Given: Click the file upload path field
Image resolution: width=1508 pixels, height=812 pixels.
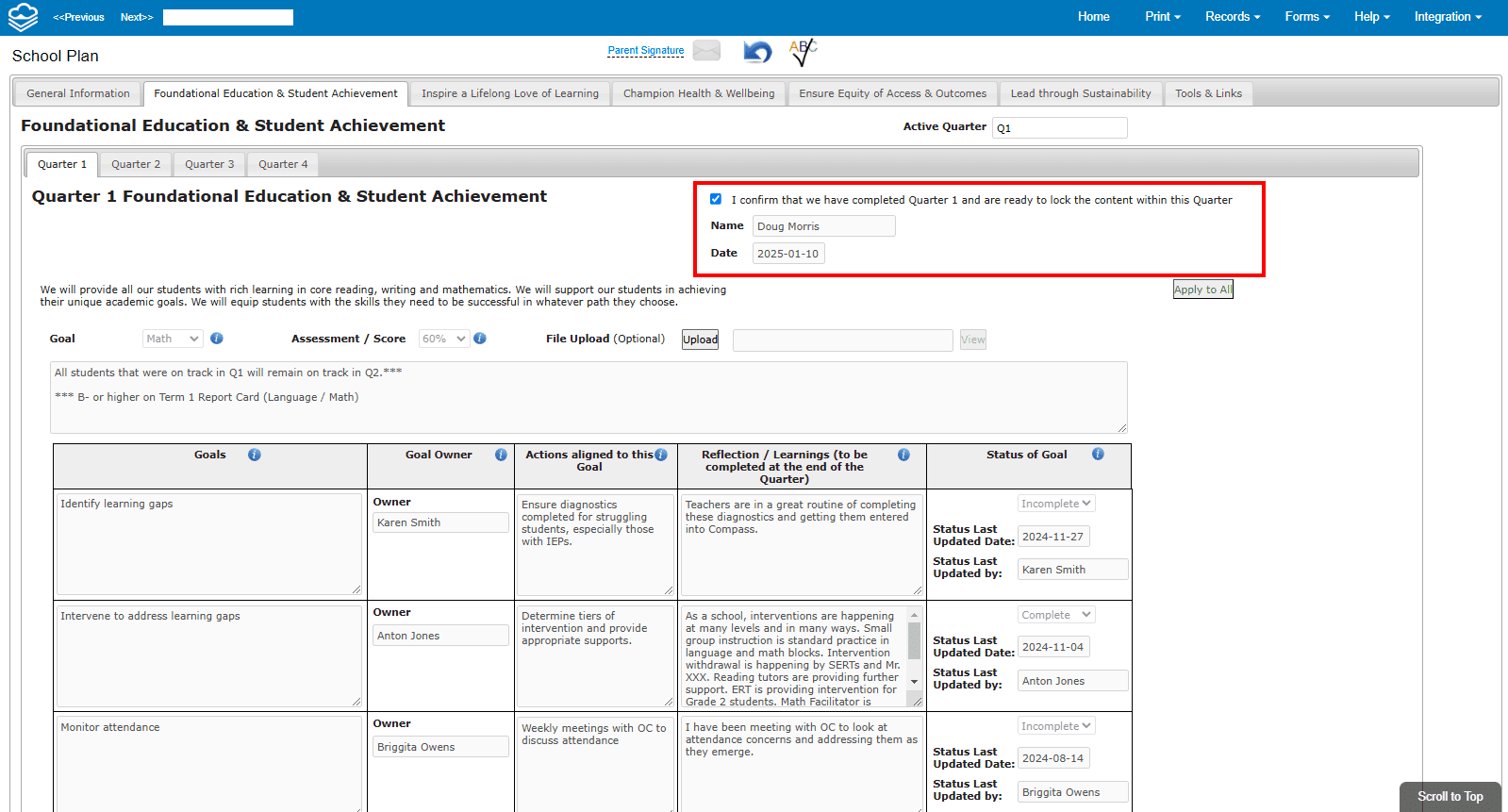Looking at the screenshot, I should 843,340.
